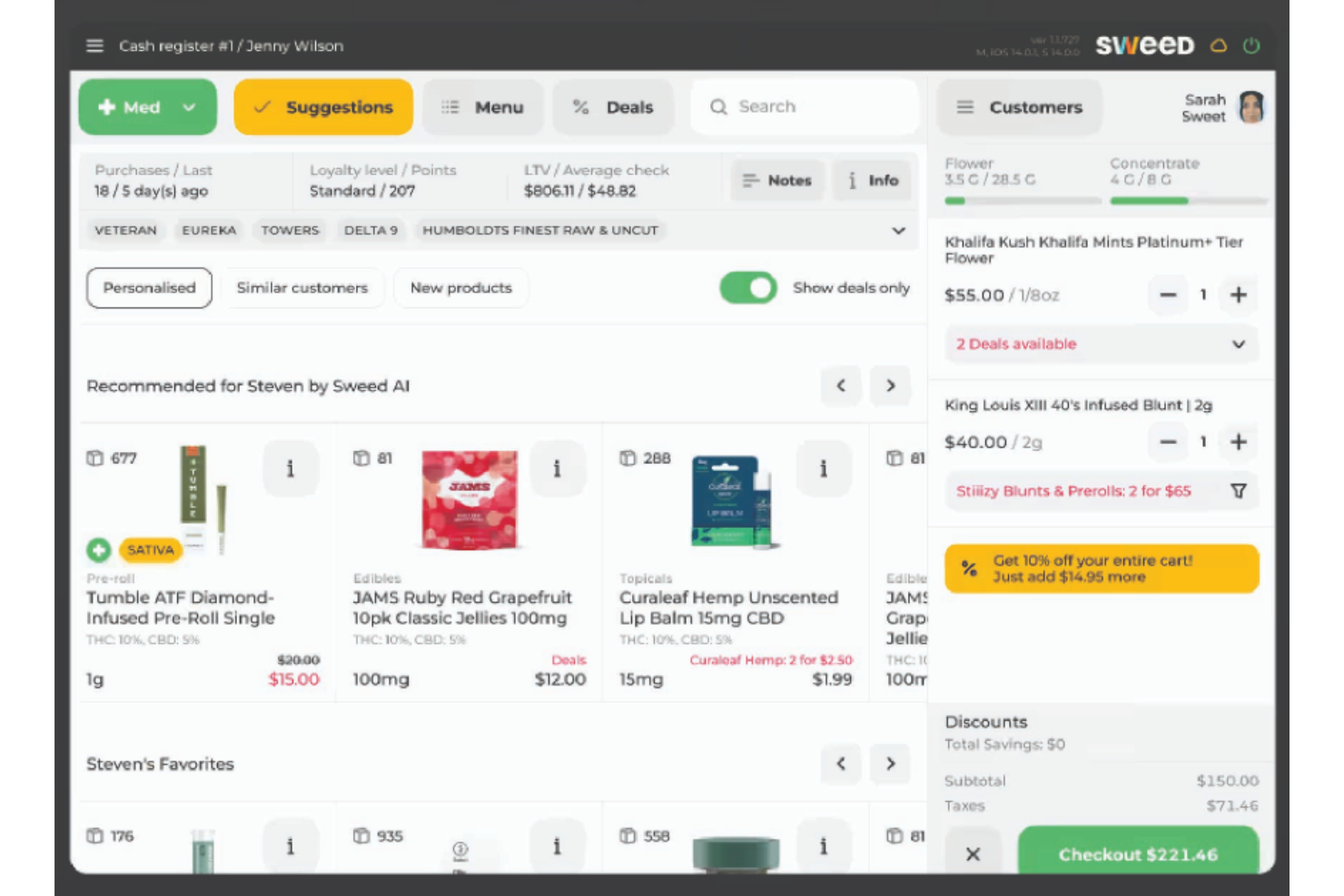Click the Khalifa Kush Khalifa Mints cart item title
1344x896 pixels.
click(x=1093, y=250)
